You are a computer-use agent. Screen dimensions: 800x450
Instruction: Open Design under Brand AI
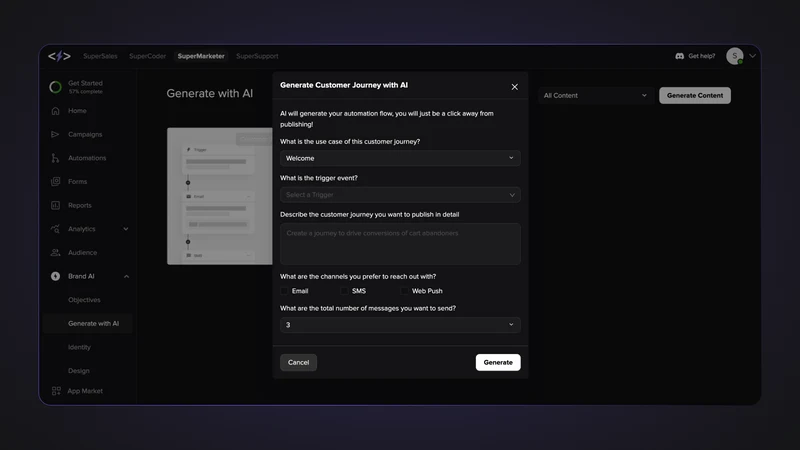click(79, 371)
